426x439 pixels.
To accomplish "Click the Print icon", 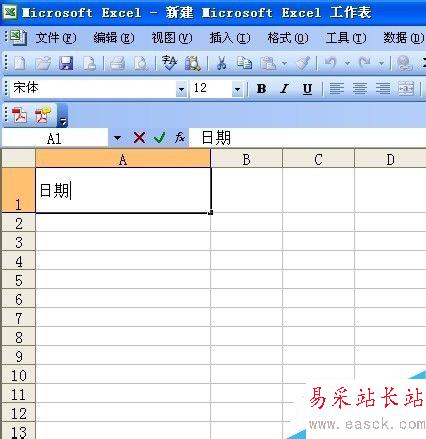I will tap(117, 63).
